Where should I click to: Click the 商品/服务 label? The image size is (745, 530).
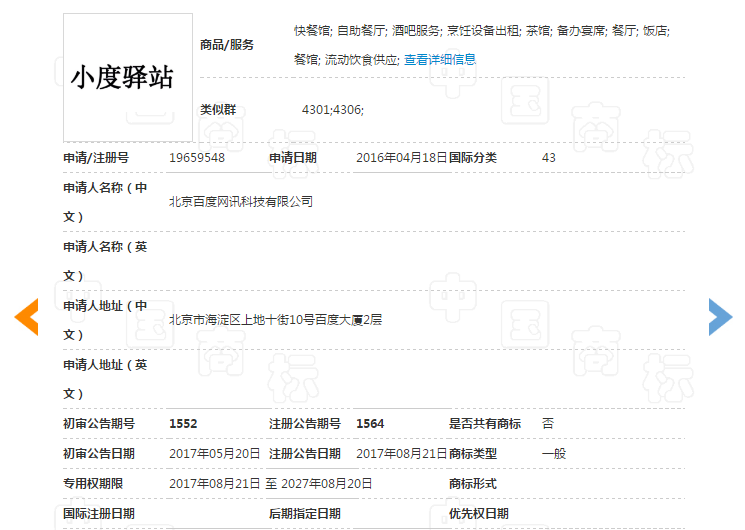pos(227,45)
